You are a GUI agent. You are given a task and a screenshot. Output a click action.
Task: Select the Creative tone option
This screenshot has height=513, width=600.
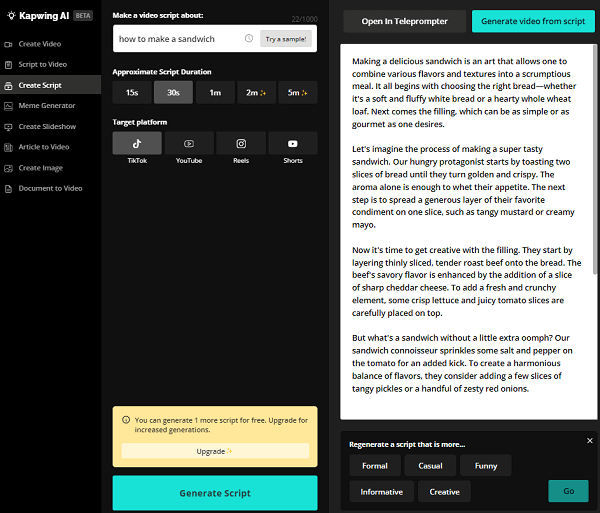(445, 492)
